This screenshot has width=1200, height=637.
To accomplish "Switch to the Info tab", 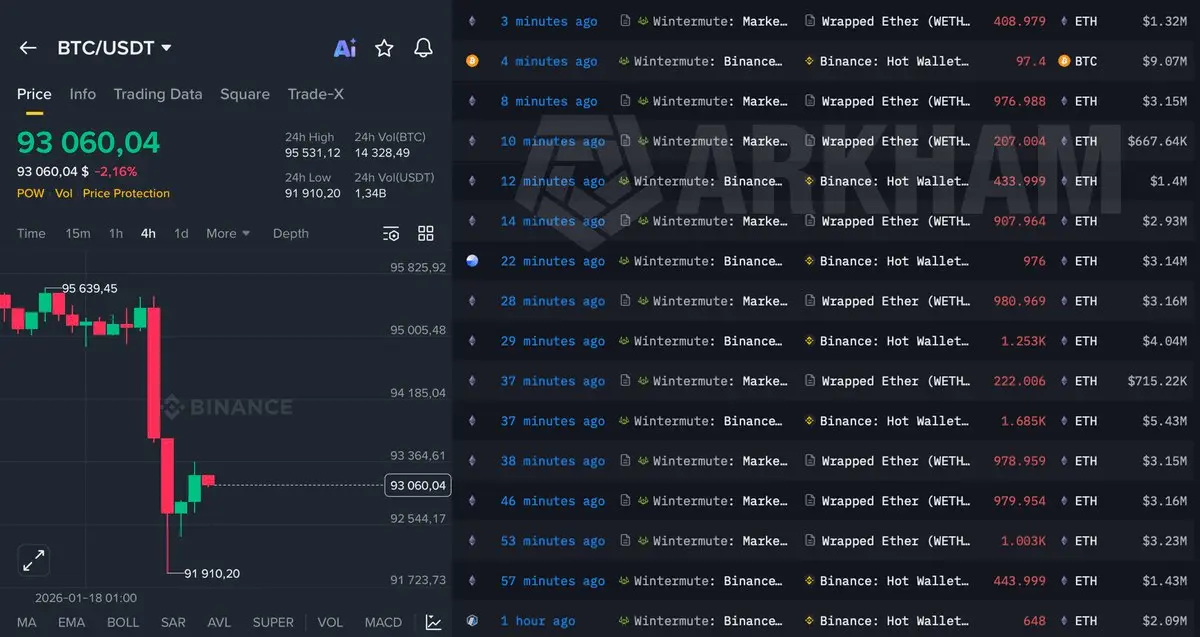I will [83, 94].
